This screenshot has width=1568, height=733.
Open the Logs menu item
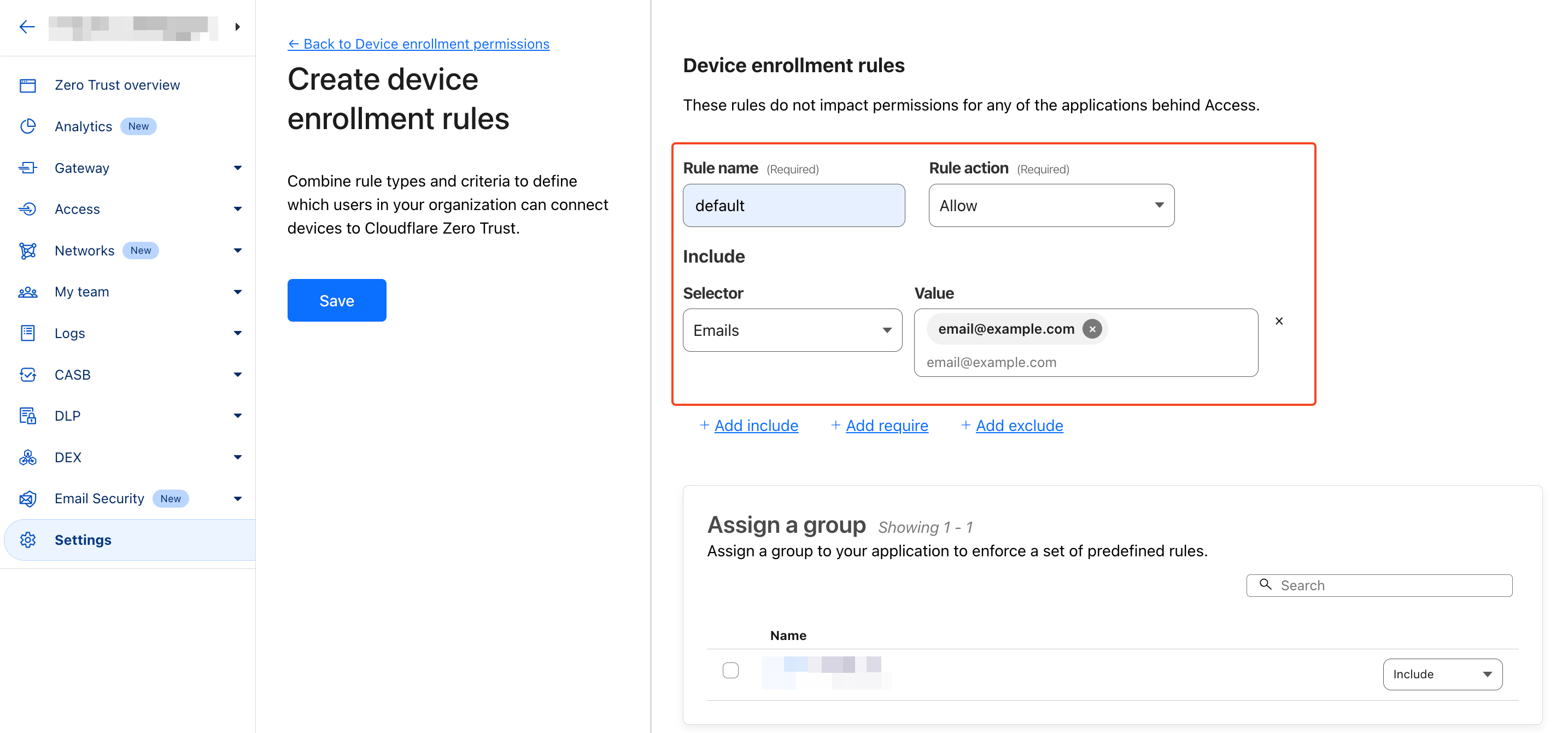point(70,333)
